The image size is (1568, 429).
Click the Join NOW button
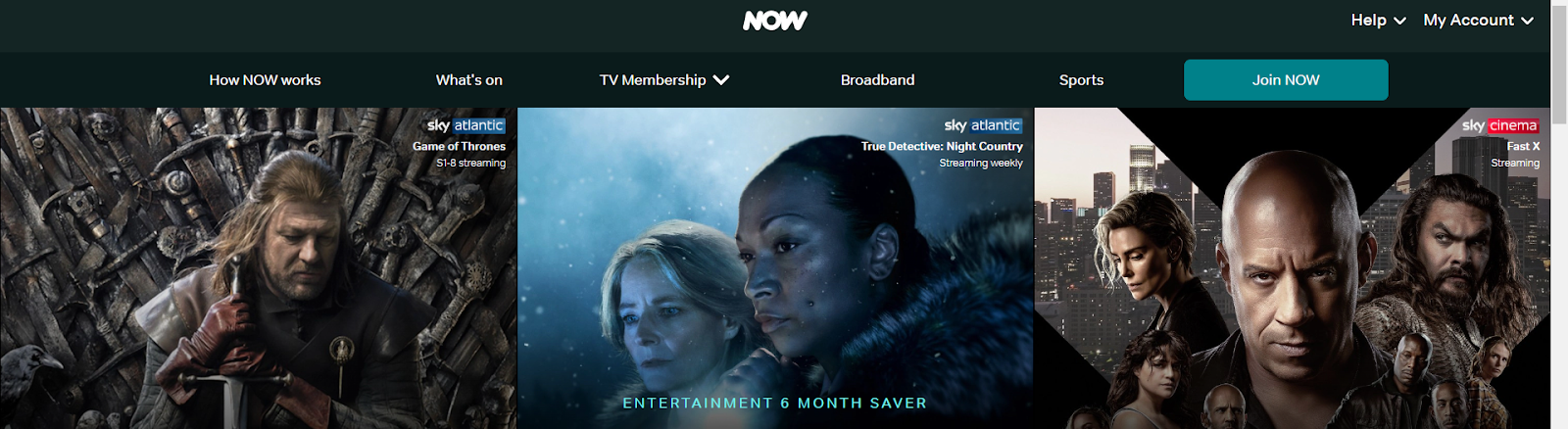[x=1286, y=80]
